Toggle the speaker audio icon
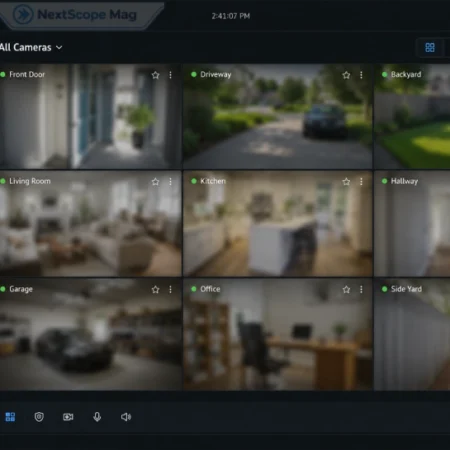This screenshot has width=450, height=450. (126, 417)
